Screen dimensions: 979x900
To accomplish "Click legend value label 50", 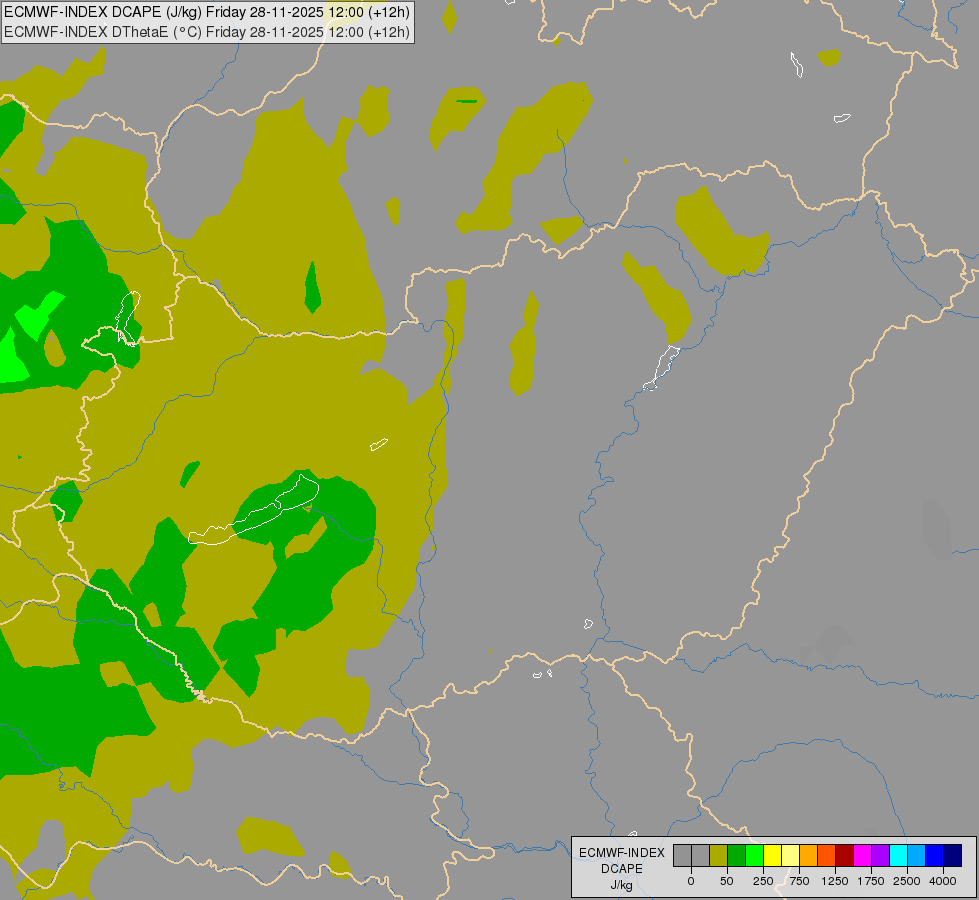I will click(727, 881).
